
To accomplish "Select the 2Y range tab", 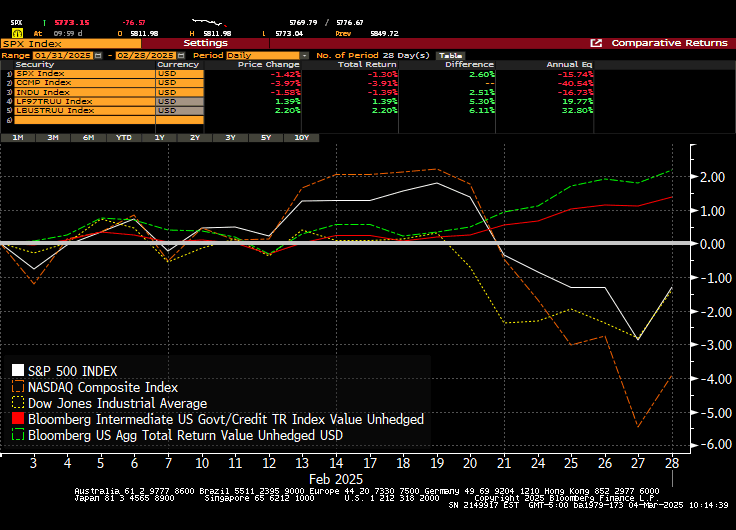I will (x=195, y=138).
